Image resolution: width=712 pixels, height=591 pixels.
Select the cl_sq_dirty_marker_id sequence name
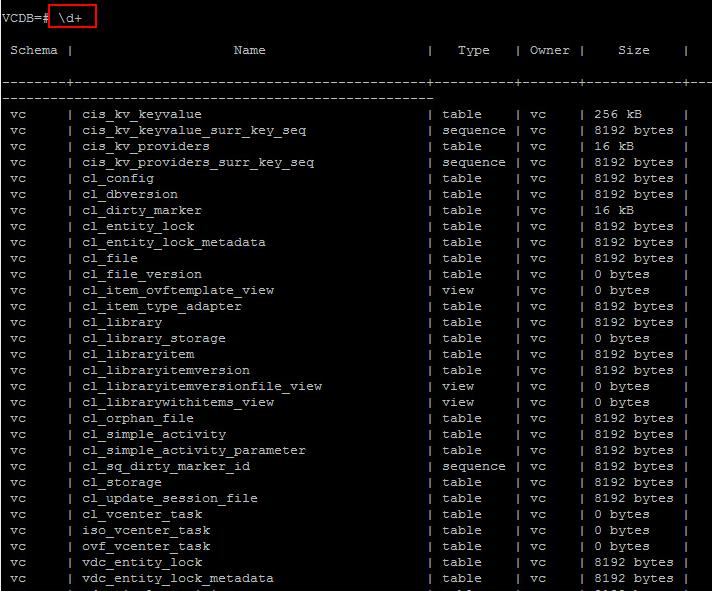tap(166, 466)
